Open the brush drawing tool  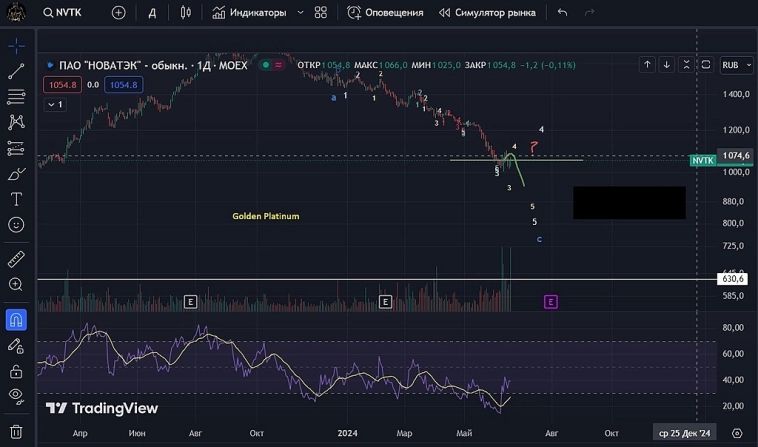point(16,174)
